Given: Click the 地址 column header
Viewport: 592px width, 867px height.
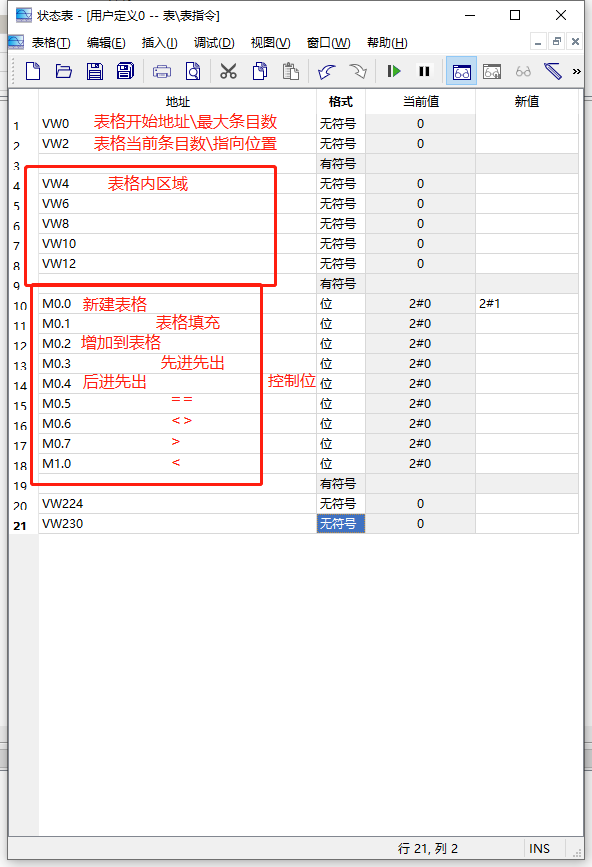Looking at the screenshot, I should (177, 102).
